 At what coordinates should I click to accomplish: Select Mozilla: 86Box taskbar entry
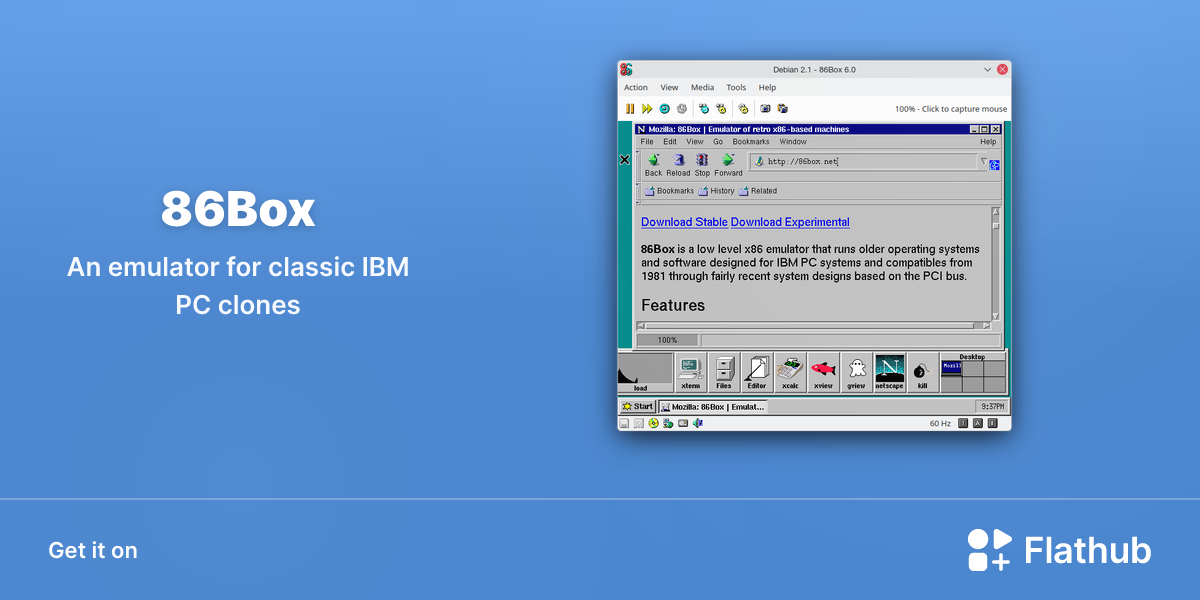click(x=712, y=406)
